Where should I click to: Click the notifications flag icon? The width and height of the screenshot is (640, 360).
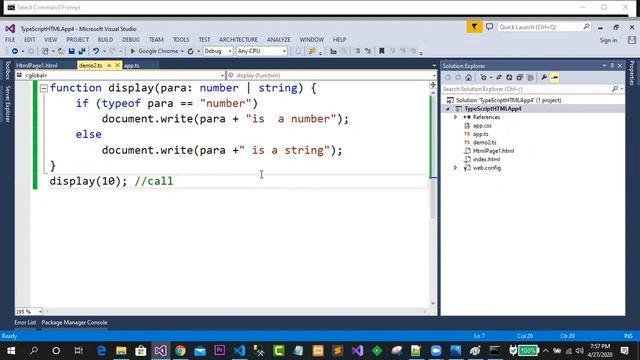click(x=474, y=27)
